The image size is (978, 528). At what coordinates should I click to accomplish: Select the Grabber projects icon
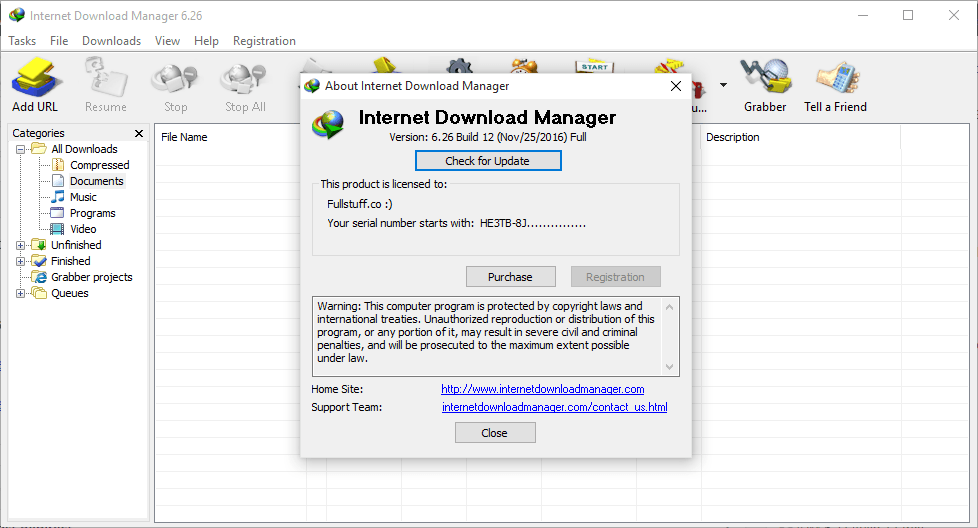[40, 277]
